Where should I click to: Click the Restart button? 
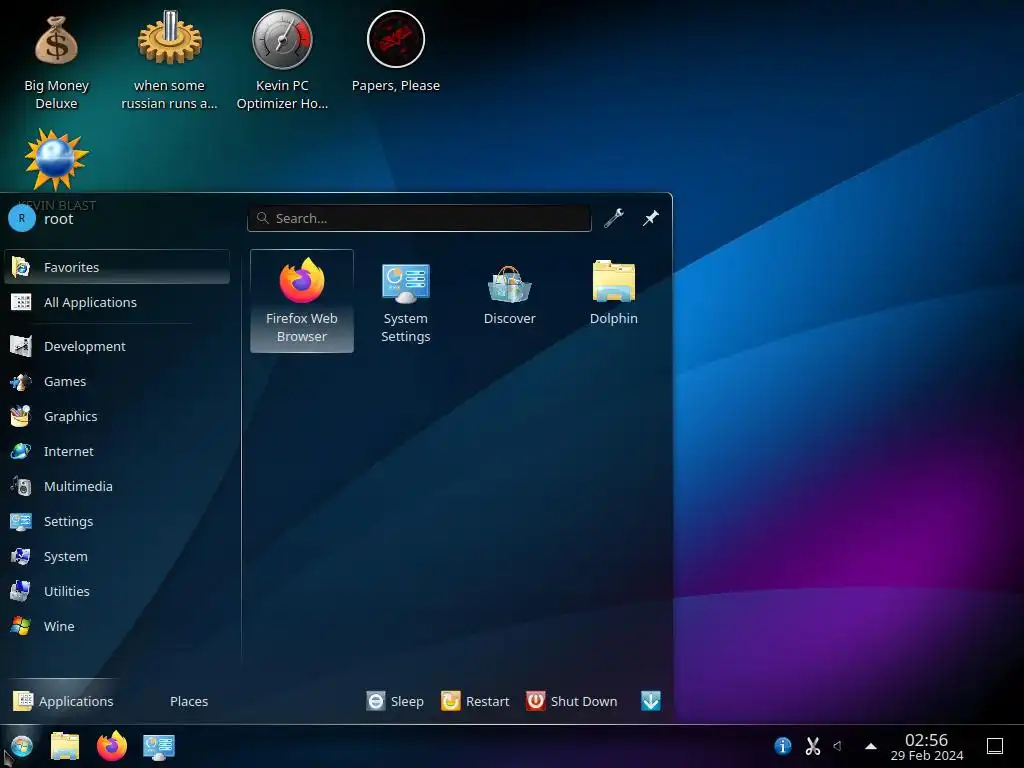[x=475, y=701]
